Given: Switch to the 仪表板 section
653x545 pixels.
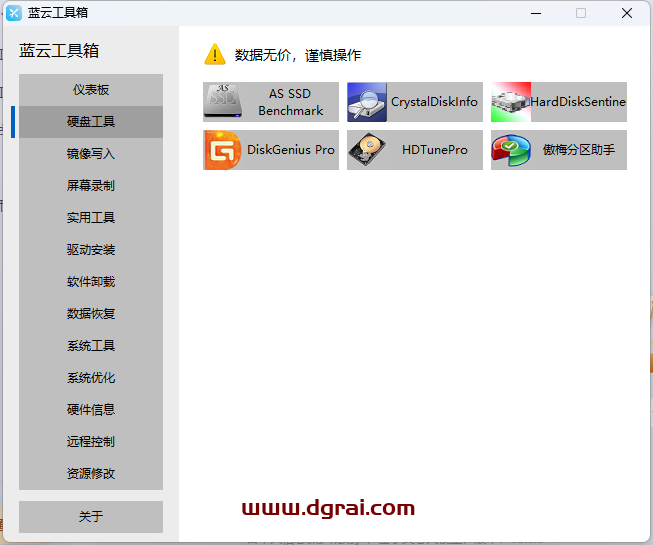Looking at the screenshot, I should click(x=91, y=90).
